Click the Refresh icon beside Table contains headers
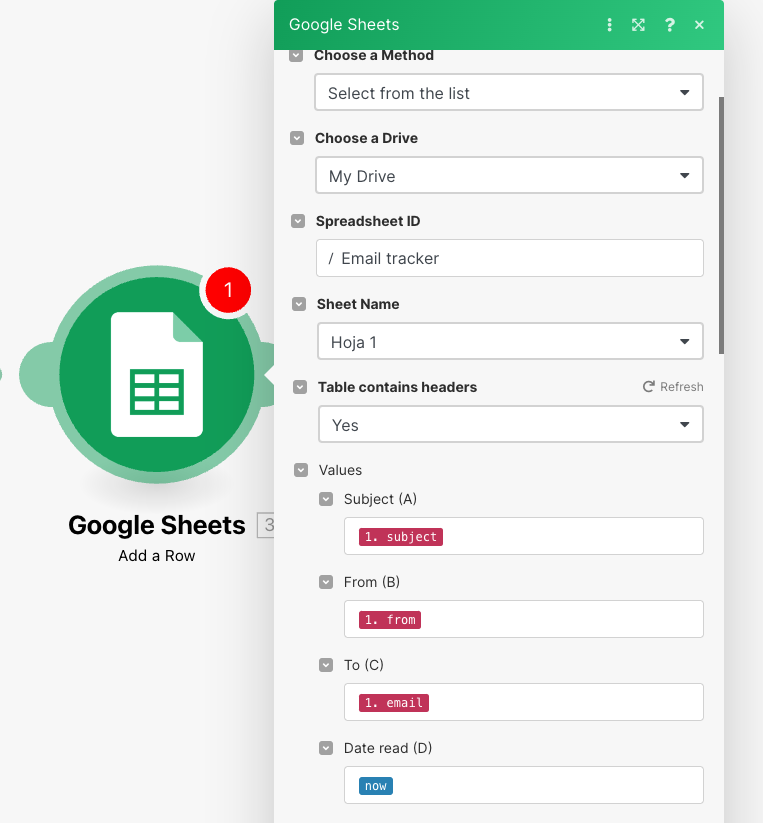Screen dimensions: 763x823 click(x=649, y=387)
